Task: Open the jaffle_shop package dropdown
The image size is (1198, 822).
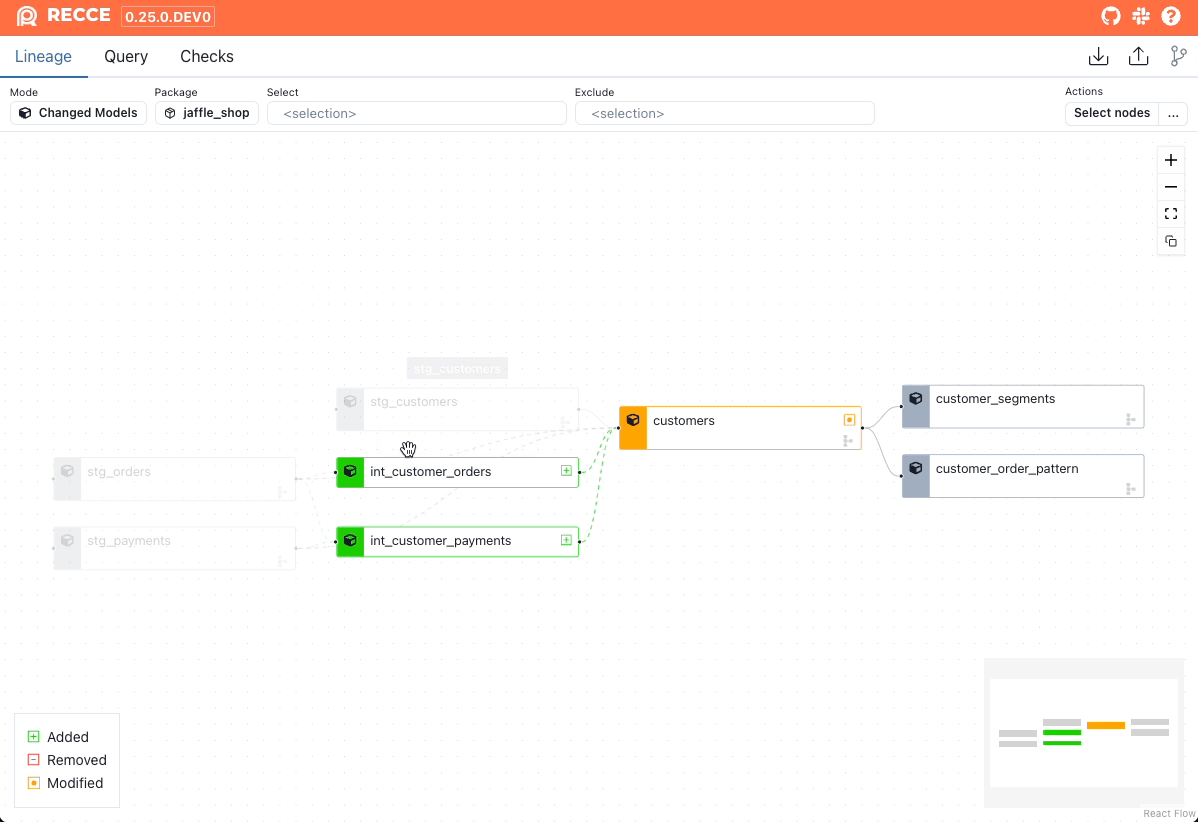Action: click(207, 113)
